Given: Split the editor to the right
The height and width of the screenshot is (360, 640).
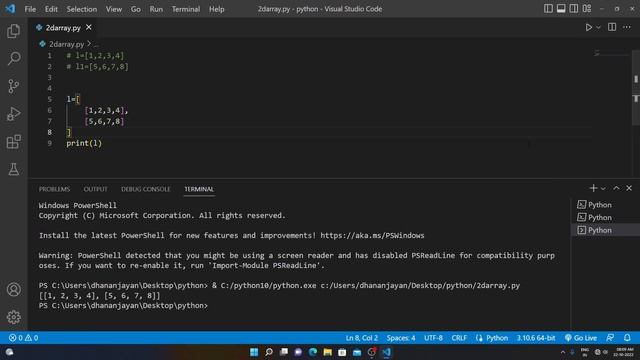Looking at the screenshot, I should coord(612,27).
